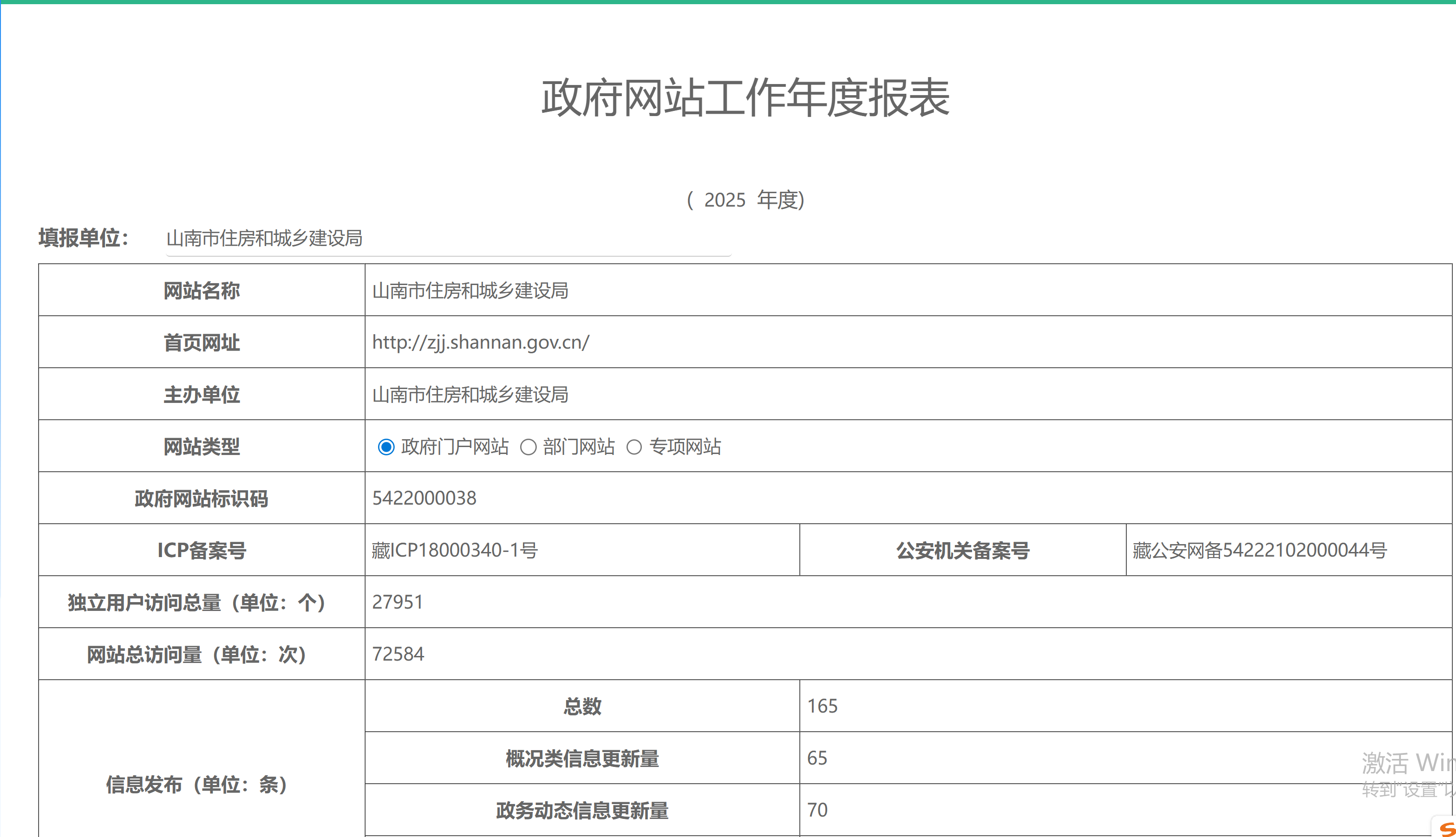
Task: Select the 政府门户网站 radio button
Action: [x=386, y=447]
